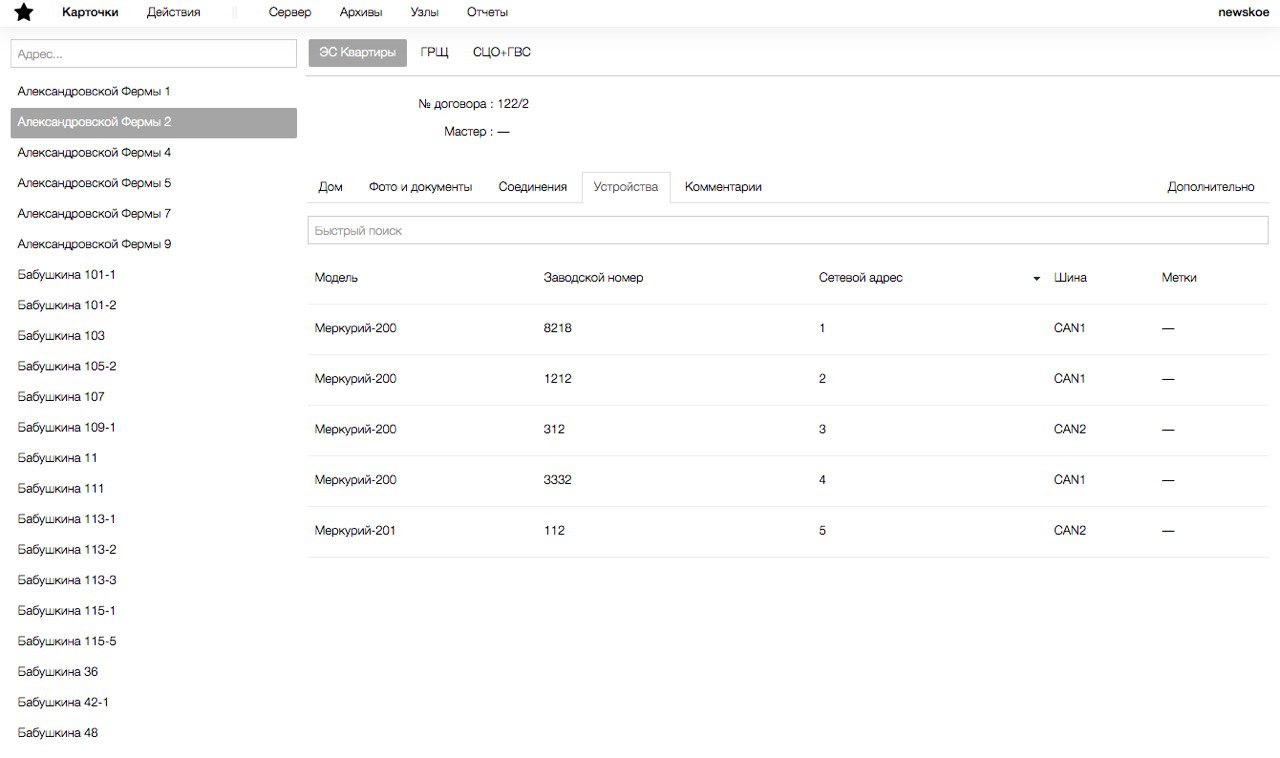Switch to the Соединения tab
The height and width of the screenshot is (758, 1280).
pos(533,187)
